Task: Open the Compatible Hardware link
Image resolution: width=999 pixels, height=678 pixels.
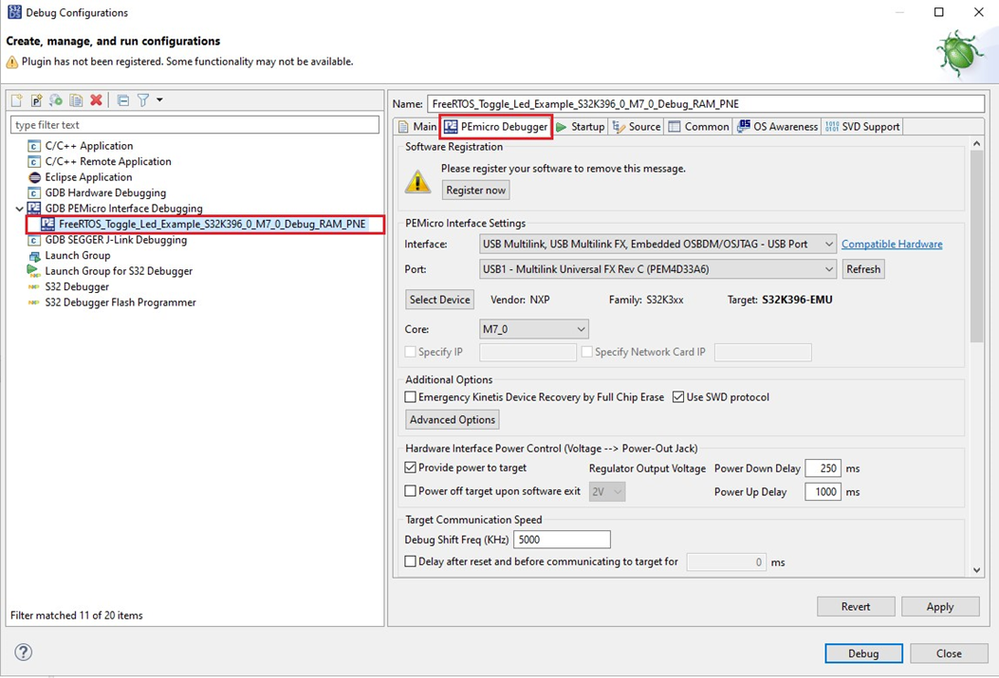Action: pyautogui.click(x=891, y=244)
